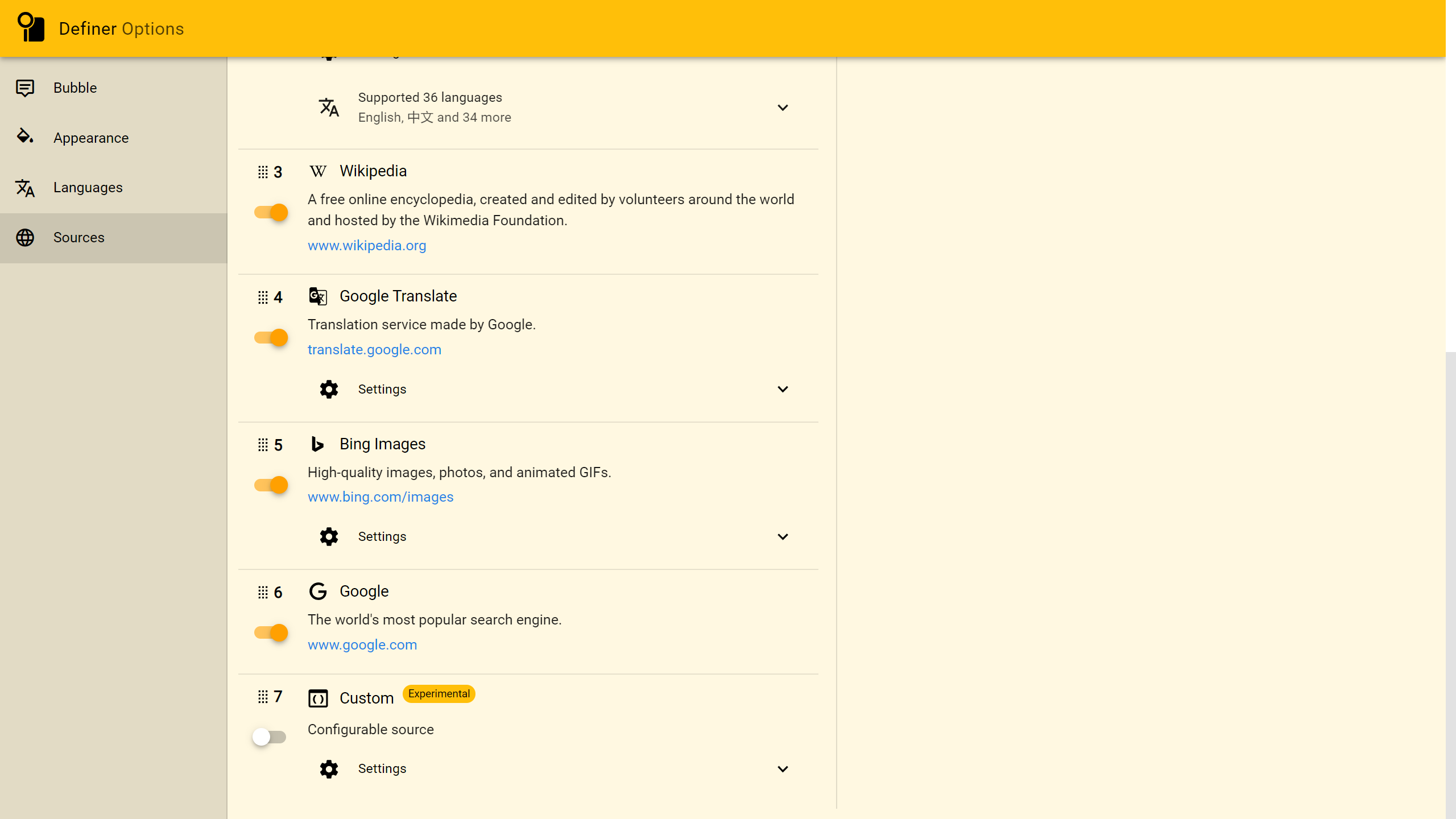Click the Definer logo icon in the header
The height and width of the screenshot is (819, 1456).
coord(31,27)
